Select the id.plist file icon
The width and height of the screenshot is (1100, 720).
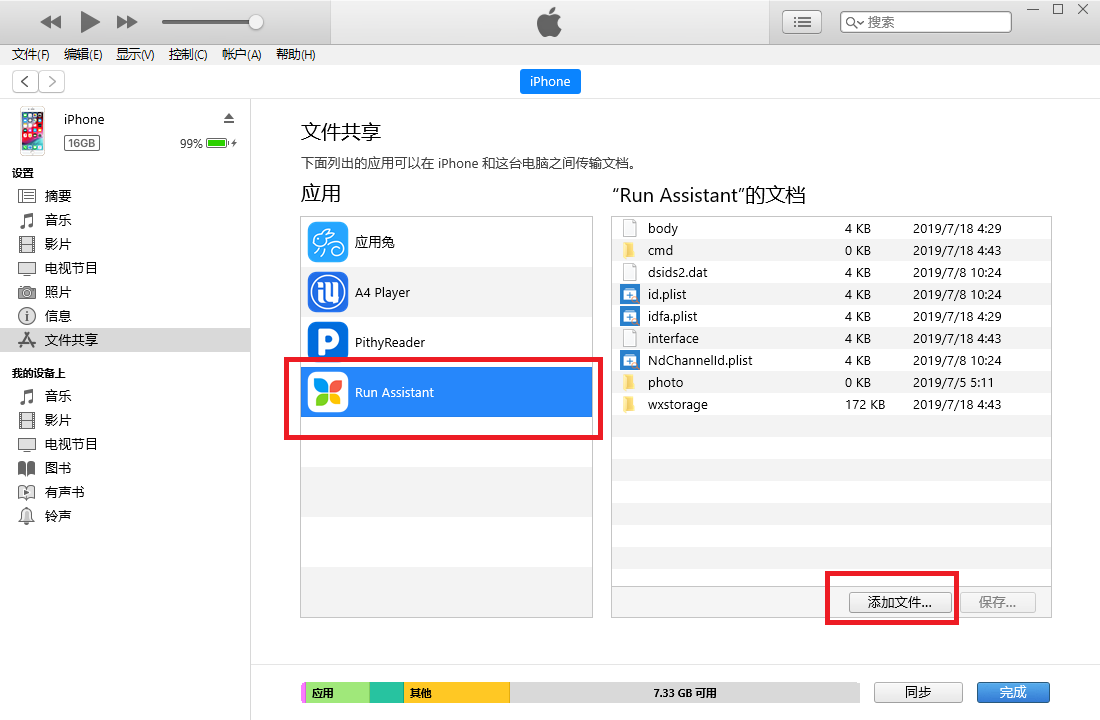(x=630, y=295)
